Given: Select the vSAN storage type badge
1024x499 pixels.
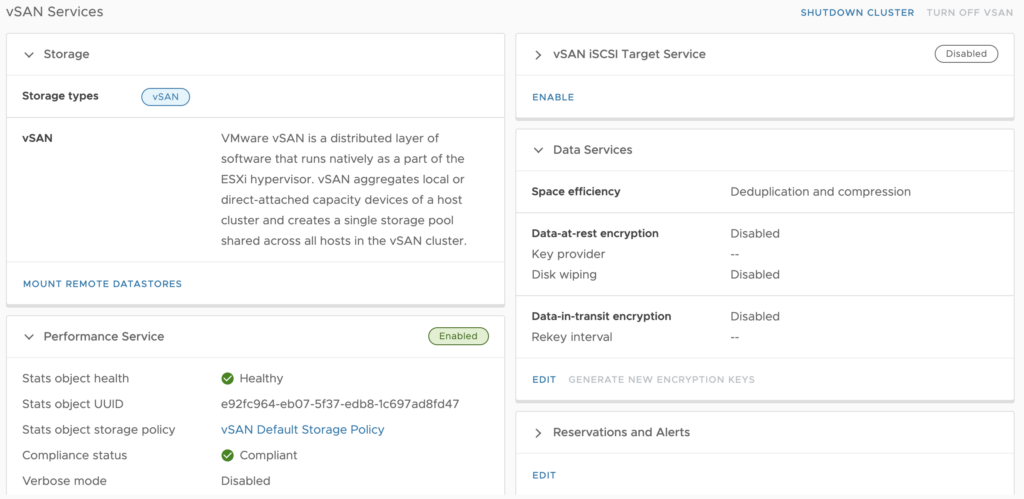Looking at the screenshot, I should tap(166, 97).
